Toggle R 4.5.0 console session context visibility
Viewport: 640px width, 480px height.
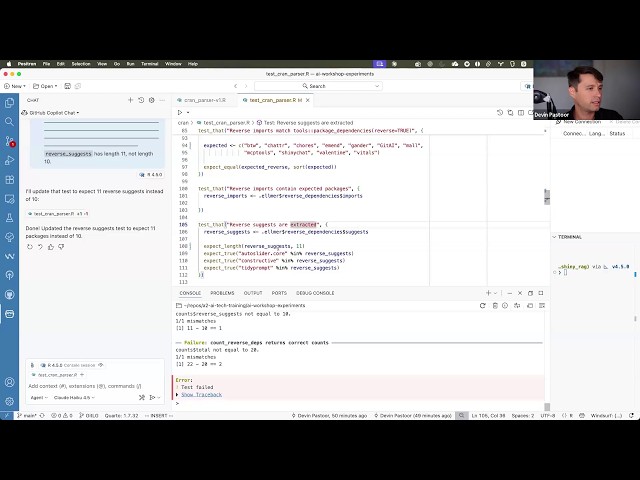(x=101, y=365)
